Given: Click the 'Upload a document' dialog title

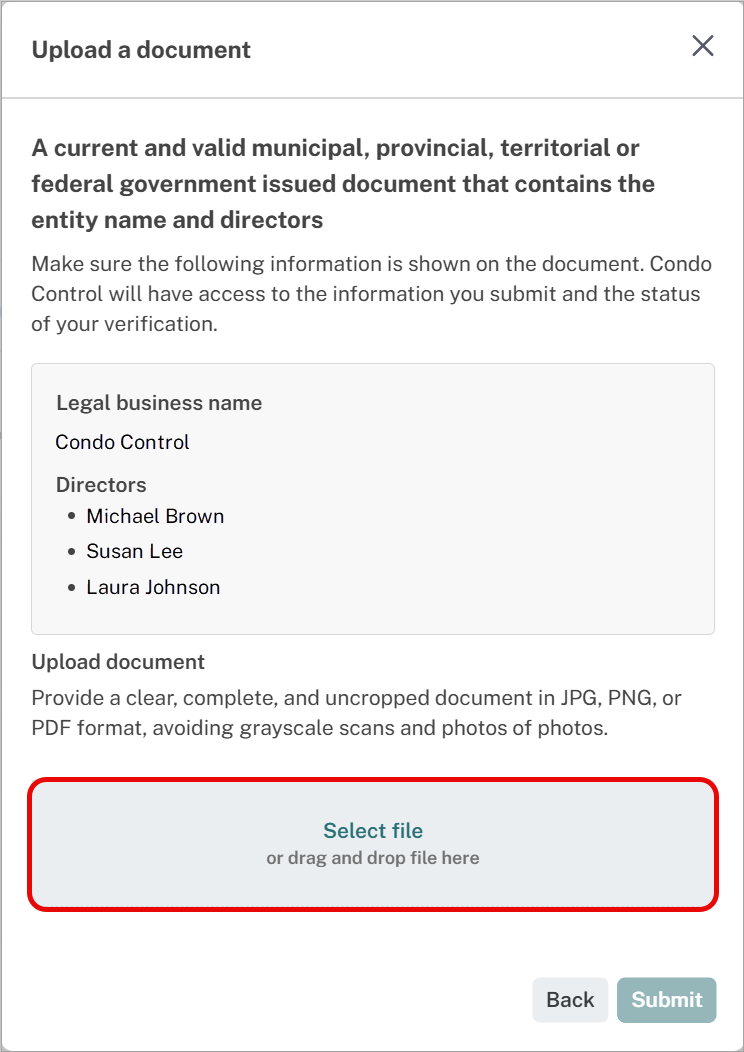Looking at the screenshot, I should coord(142,50).
